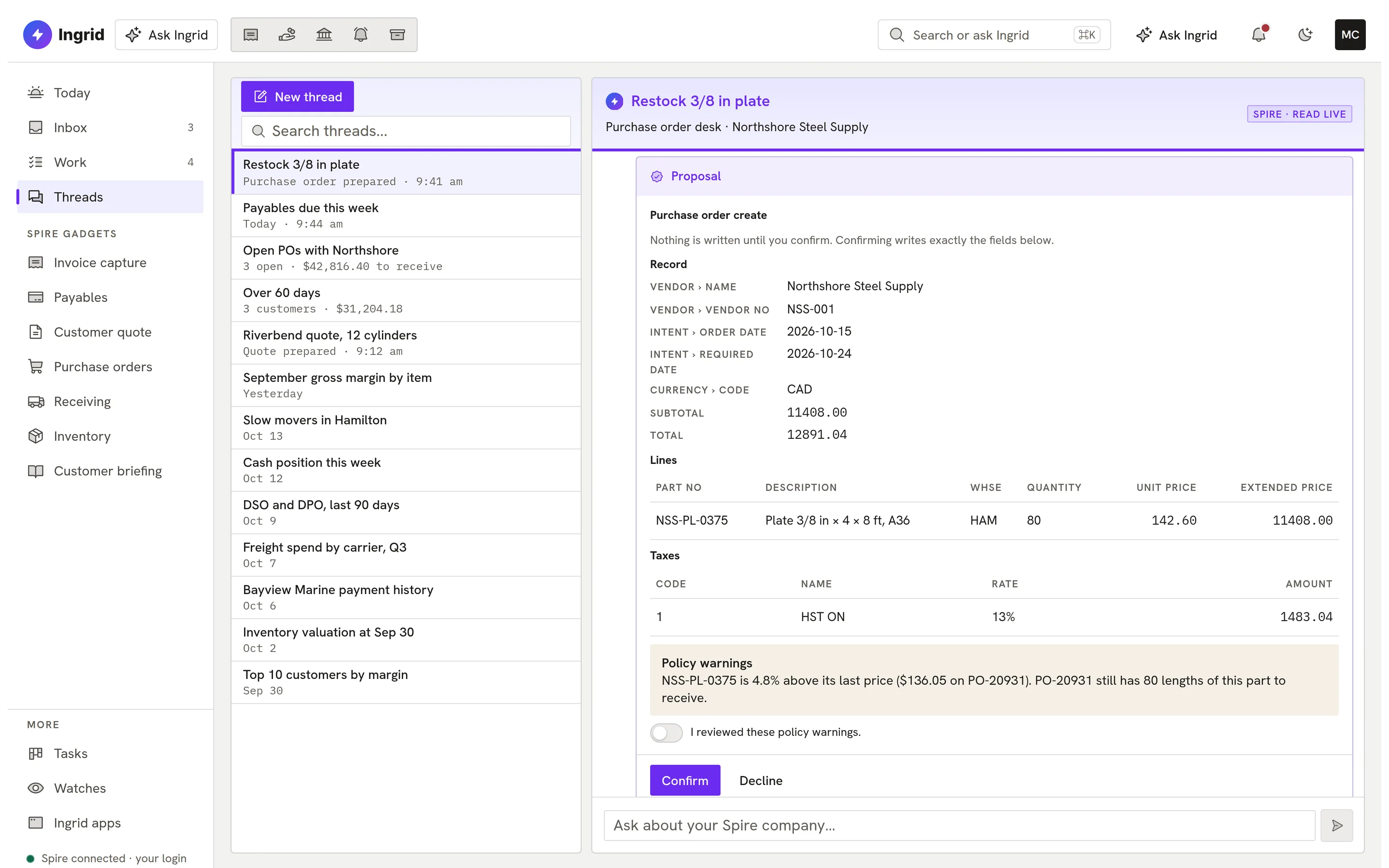Viewport: 1389px width, 868px height.
Task: Open invoice capture toolbar icon
Action: [x=251, y=35]
